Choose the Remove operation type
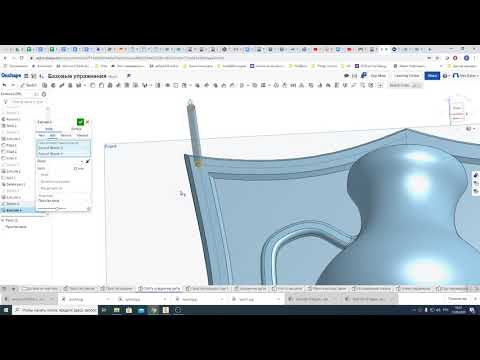 [66, 135]
